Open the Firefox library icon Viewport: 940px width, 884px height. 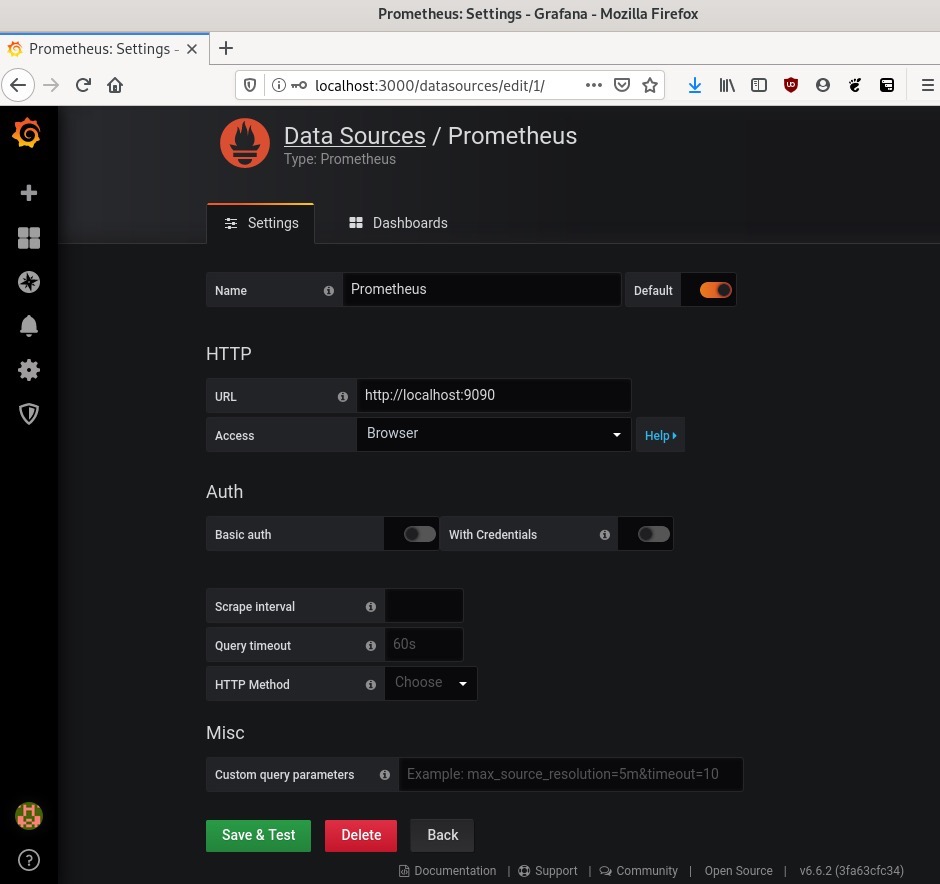point(727,85)
